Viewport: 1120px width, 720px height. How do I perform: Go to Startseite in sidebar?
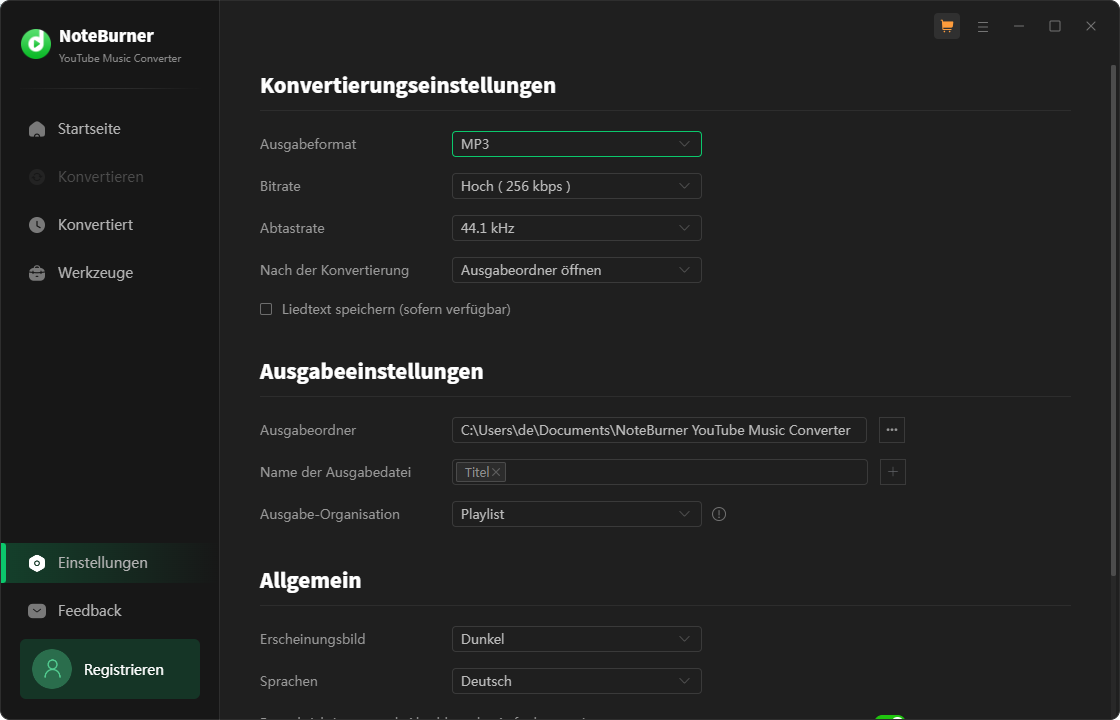[x=109, y=129]
